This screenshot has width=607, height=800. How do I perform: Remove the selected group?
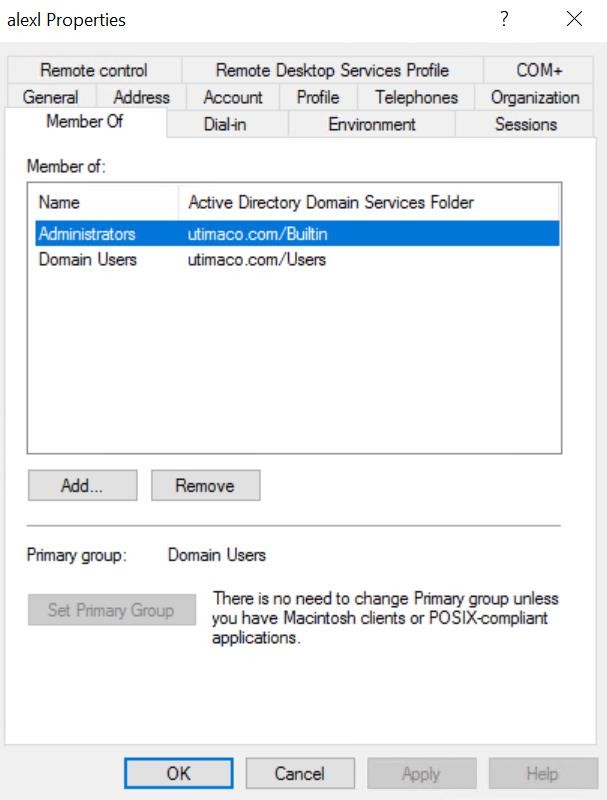point(206,485)
